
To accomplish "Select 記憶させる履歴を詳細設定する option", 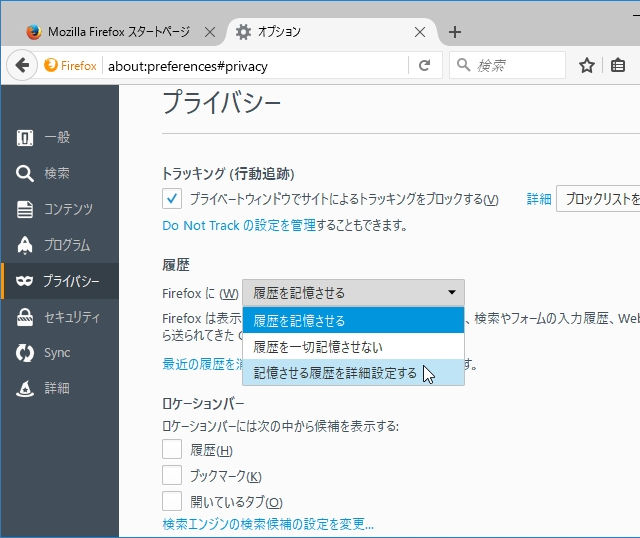I will pyautogui.click(x=353, y=373).
